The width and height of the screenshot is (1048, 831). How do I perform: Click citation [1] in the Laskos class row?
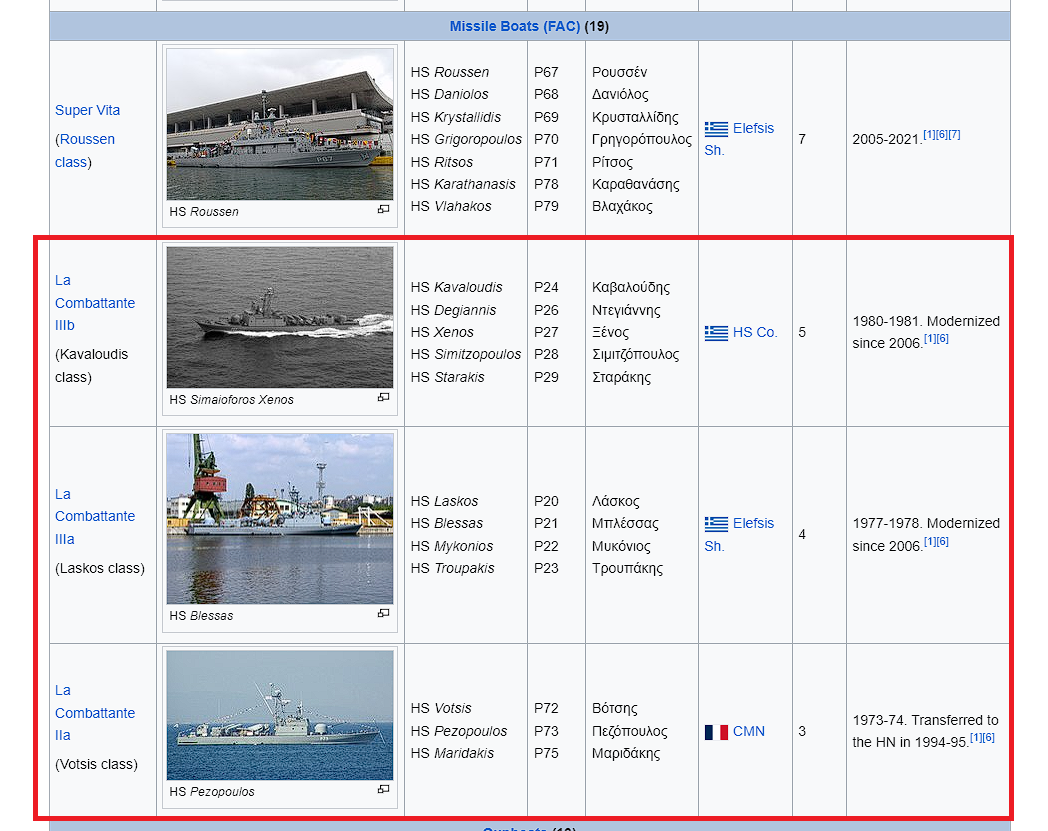click(930, 542)
